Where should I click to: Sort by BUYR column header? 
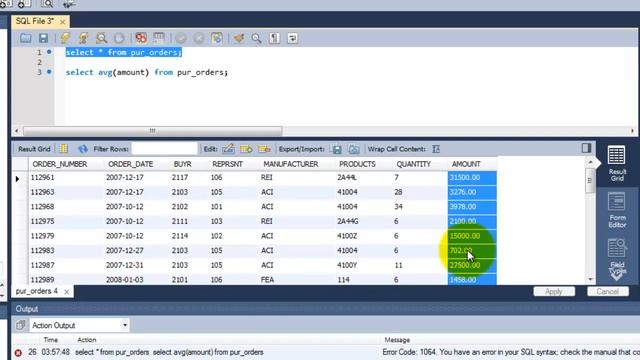click(x=182, y=164)
